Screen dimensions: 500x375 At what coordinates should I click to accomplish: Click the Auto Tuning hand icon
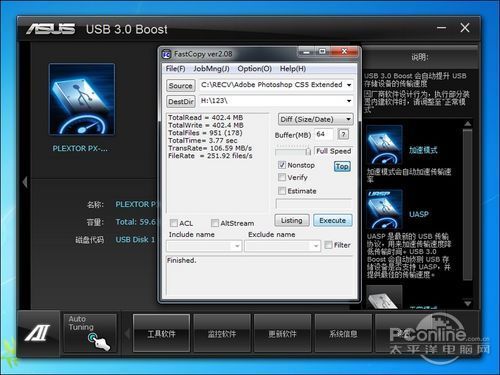pyautogui.click(x=99, y=341)
